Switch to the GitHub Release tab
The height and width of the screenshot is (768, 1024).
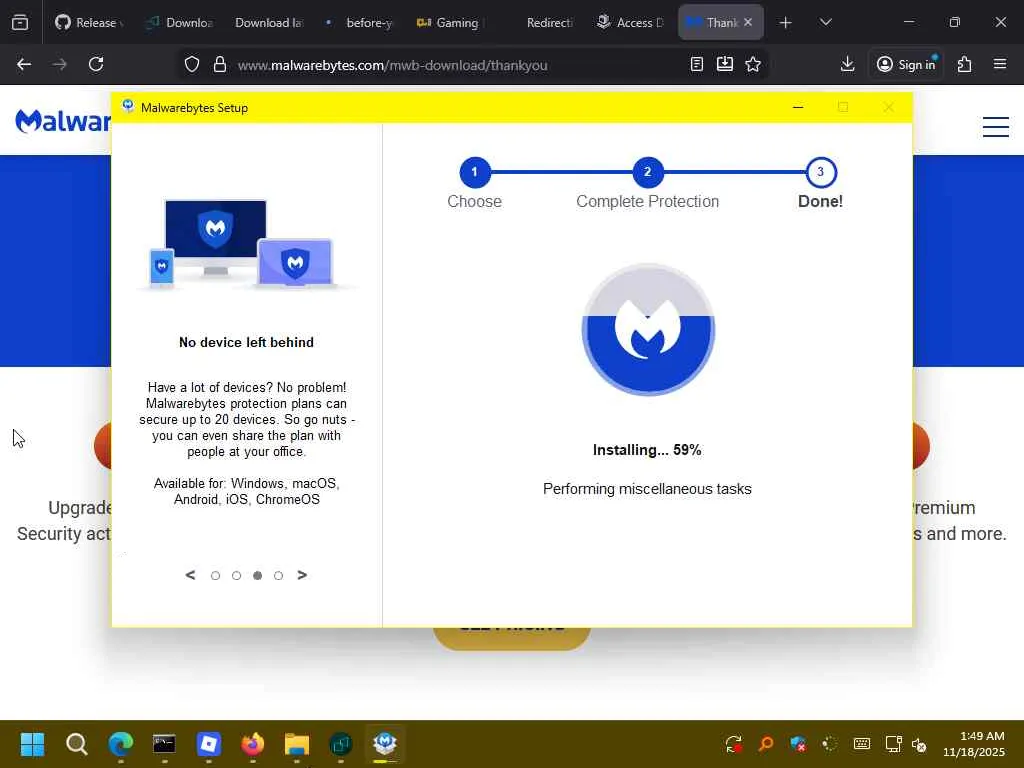(89, 23)
